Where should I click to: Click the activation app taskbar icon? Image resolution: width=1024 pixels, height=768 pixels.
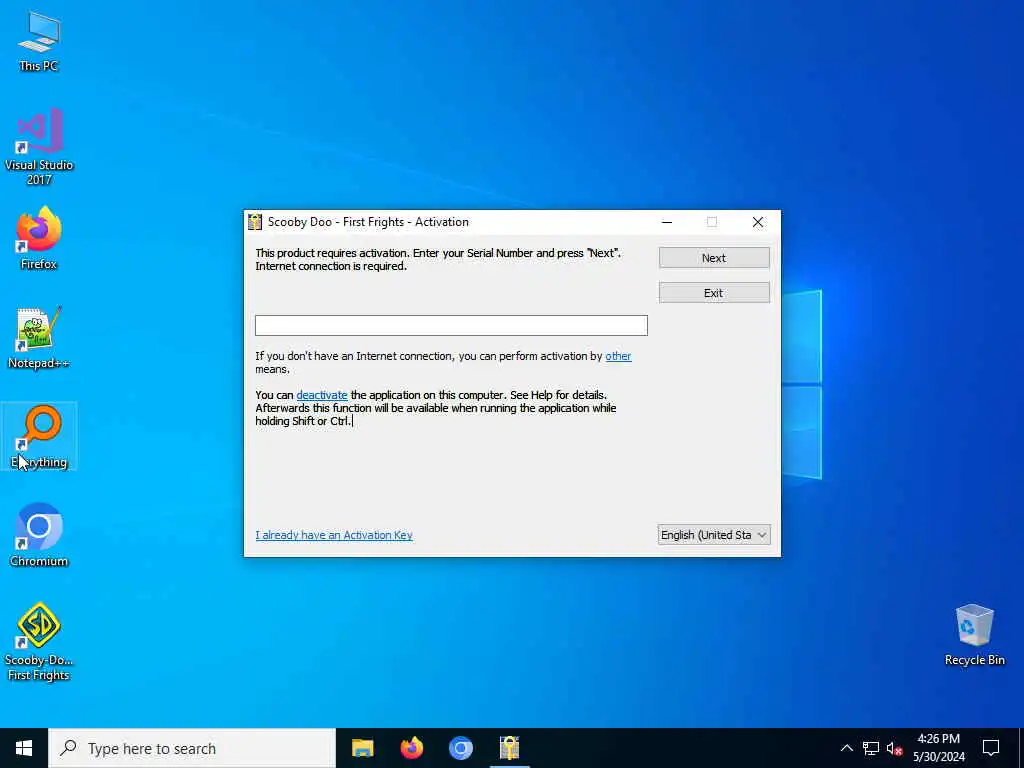tap(509, 748)
